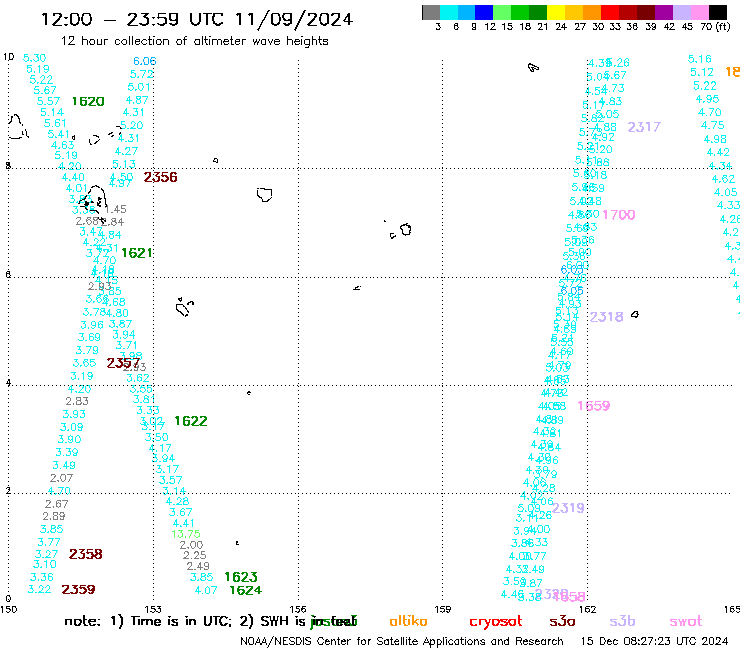Click the pink legend swatch above 45
Image resolution: width=740 pixels, height=650 pixels.
coord(700,12)
